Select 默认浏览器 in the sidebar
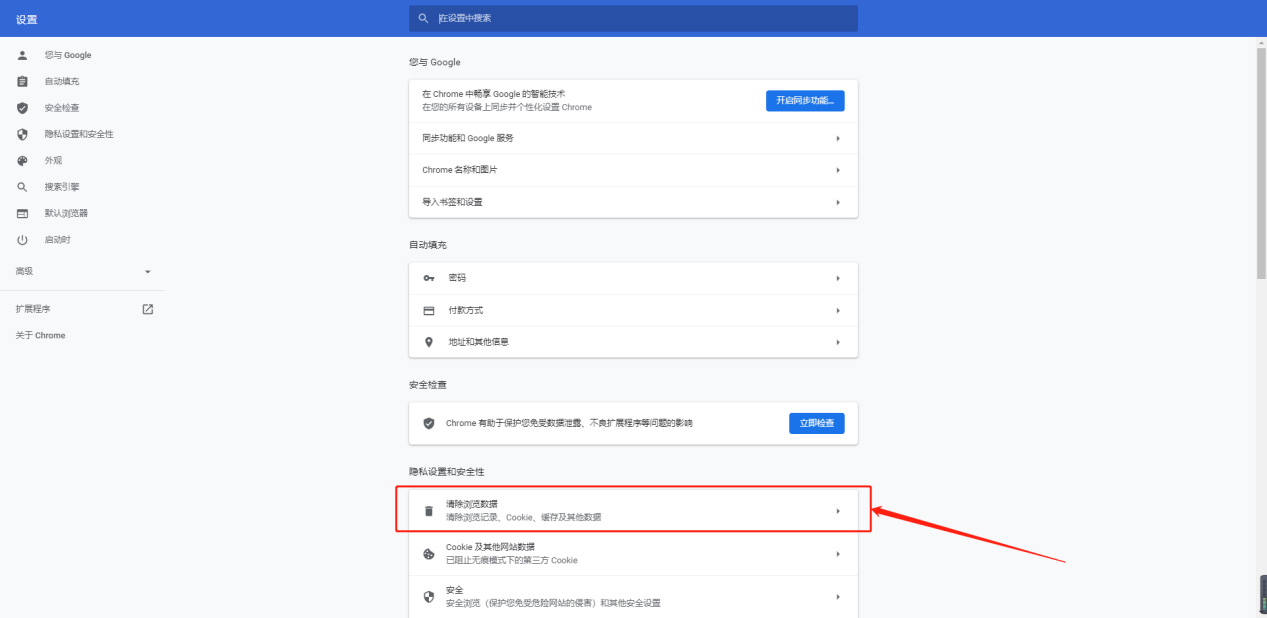The image size is (1267, 618). pyautogui.click(x=66, y=213)
